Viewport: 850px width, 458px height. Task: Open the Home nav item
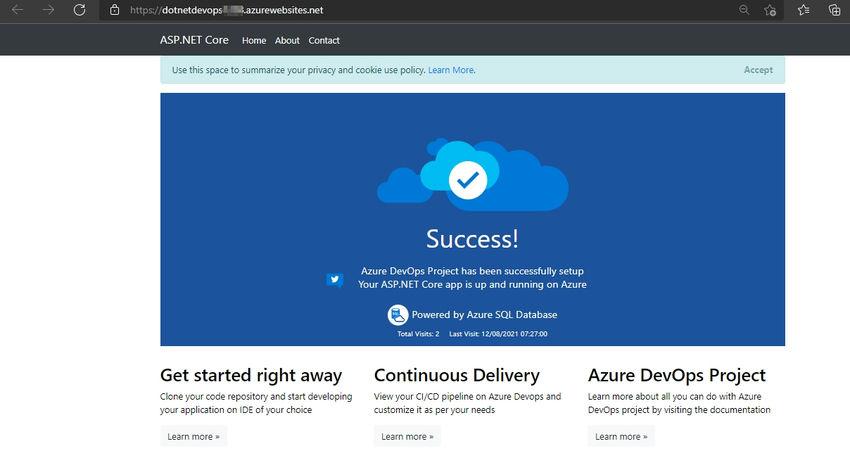tap(254, 40)
